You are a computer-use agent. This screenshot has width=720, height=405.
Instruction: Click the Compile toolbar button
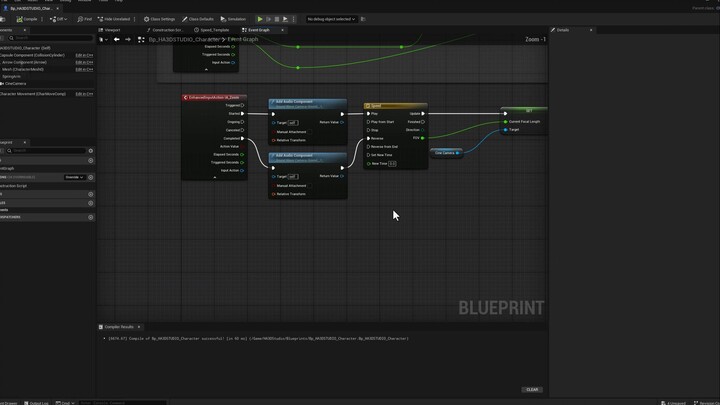coord(27,19)
